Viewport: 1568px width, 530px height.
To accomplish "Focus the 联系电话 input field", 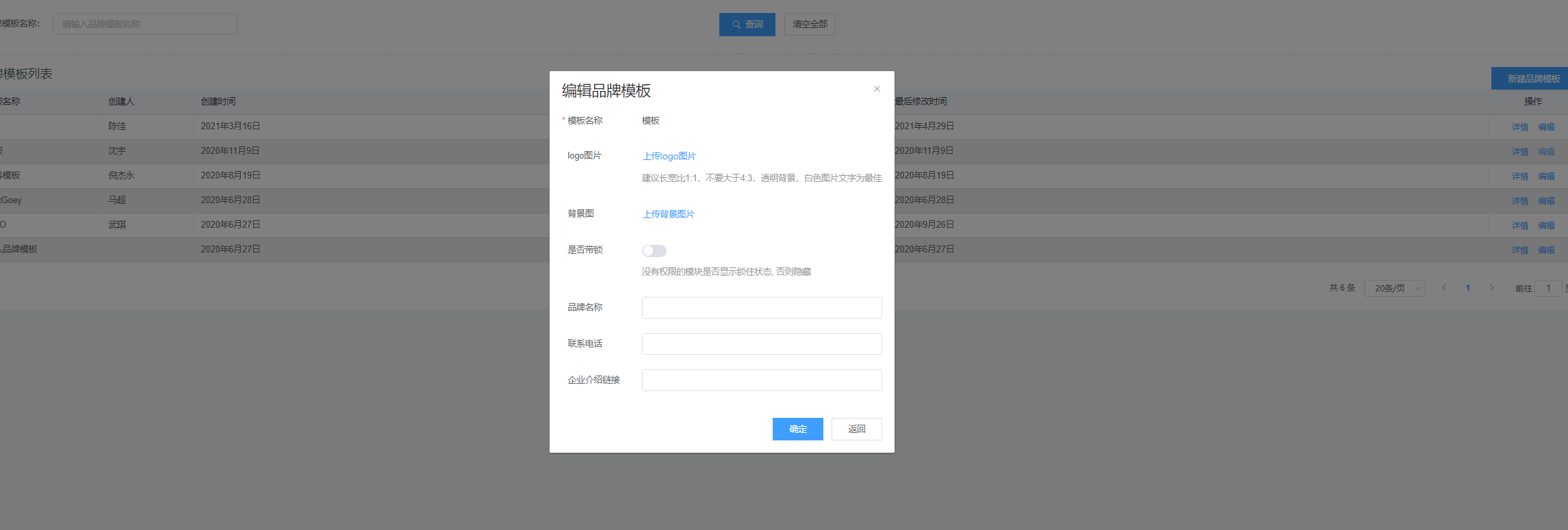I will click(761, 344).
